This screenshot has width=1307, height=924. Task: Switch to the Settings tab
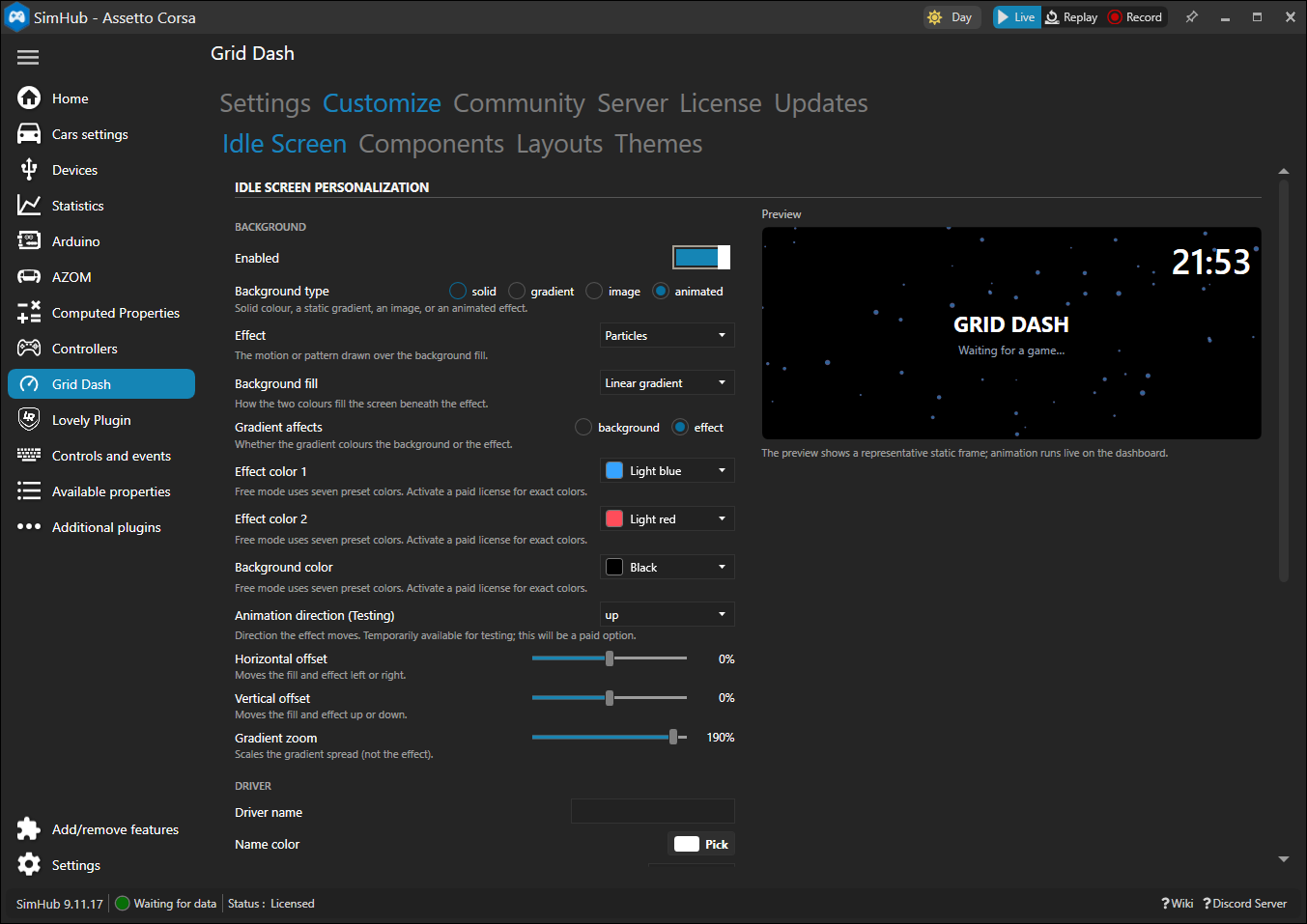click(x=265, y=103)
